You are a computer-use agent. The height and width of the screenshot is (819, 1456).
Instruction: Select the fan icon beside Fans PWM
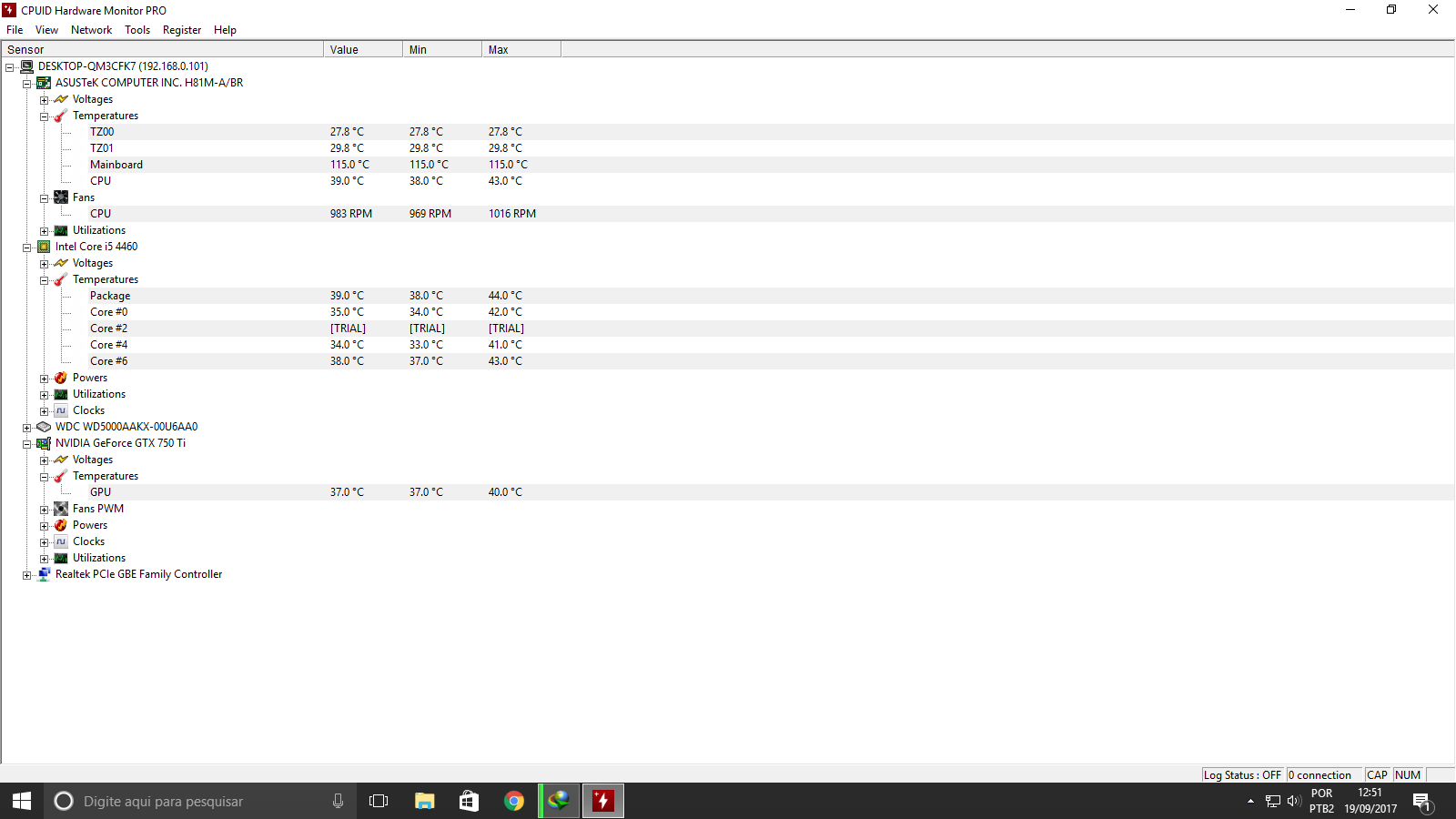click(61, 509)
